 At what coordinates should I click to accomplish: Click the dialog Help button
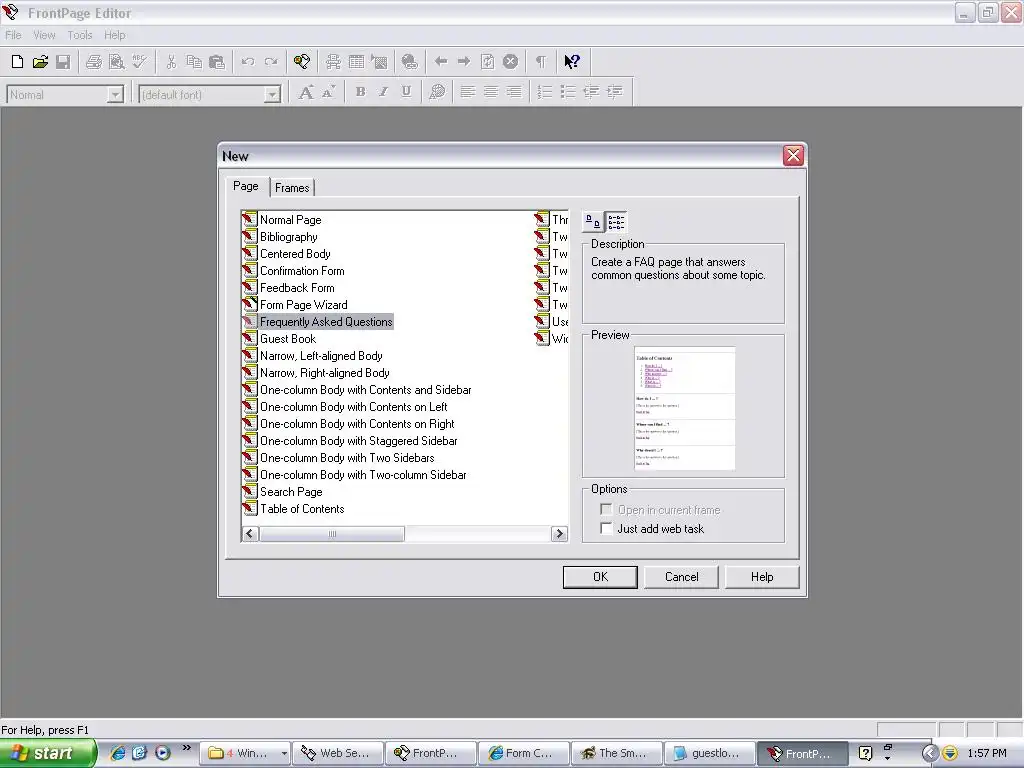tap(762, 577)
